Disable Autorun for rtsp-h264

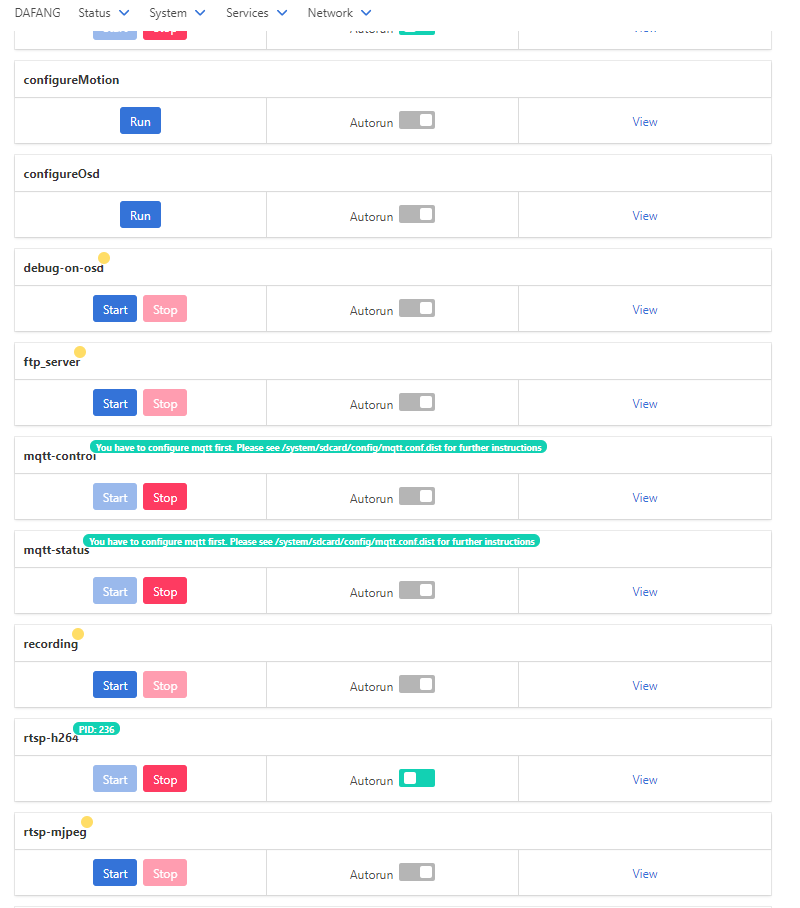(x=417, y=777)
